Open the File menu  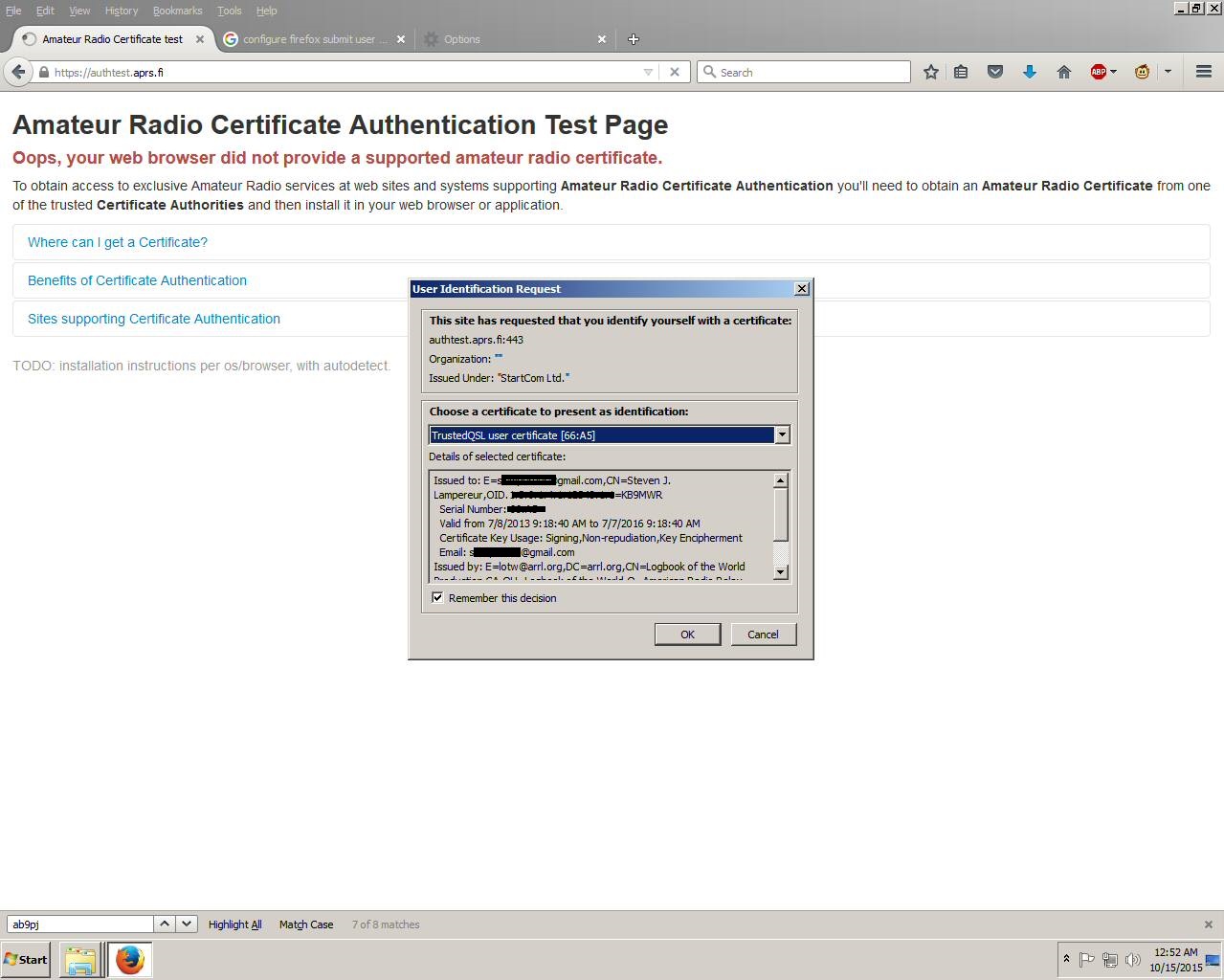(x=13, y=11)
